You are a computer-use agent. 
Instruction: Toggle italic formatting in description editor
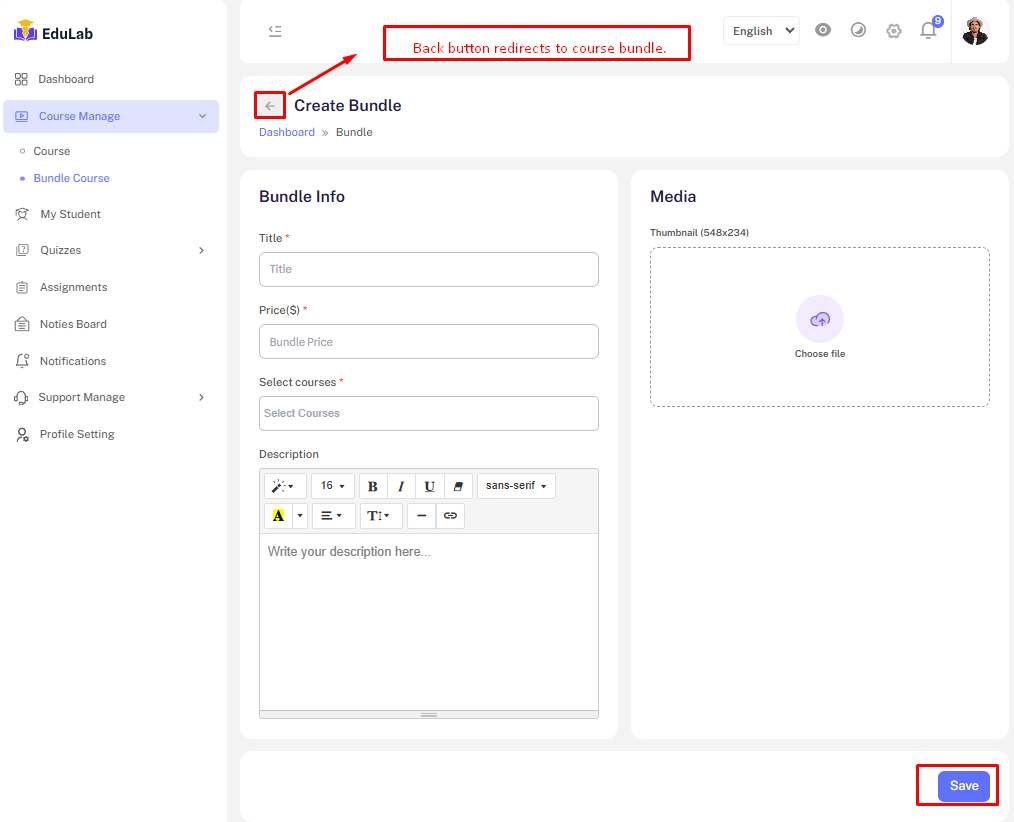[x=401, y=486]
